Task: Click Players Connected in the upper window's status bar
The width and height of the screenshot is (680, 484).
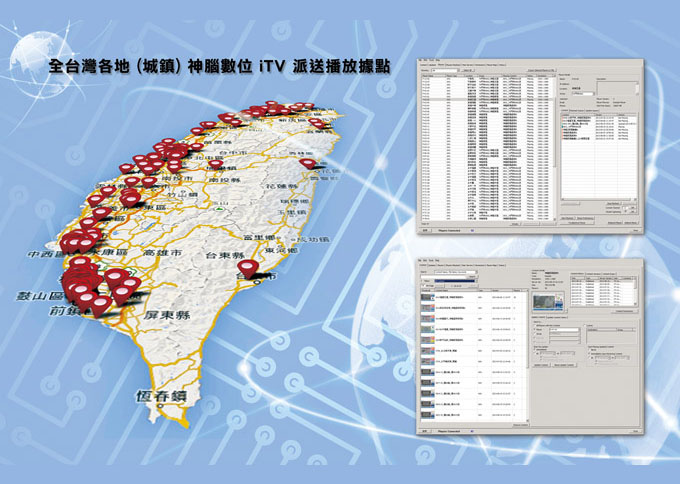Action: (449, 230)
